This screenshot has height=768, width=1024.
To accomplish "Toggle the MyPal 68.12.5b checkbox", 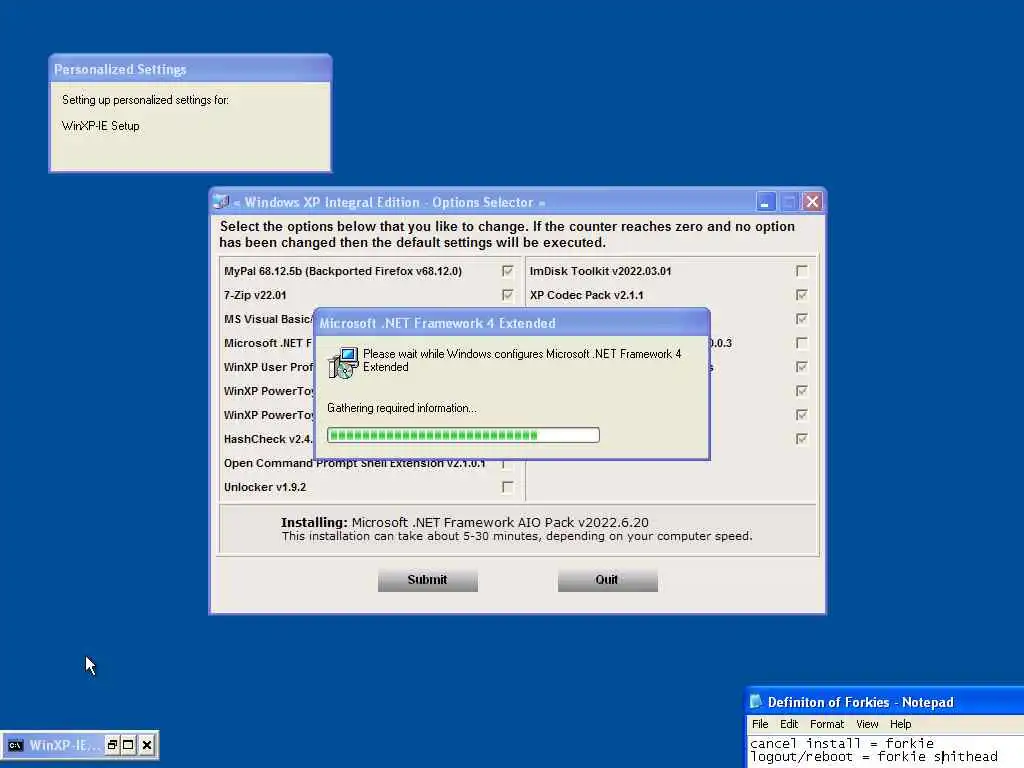I will pos(507,271).
